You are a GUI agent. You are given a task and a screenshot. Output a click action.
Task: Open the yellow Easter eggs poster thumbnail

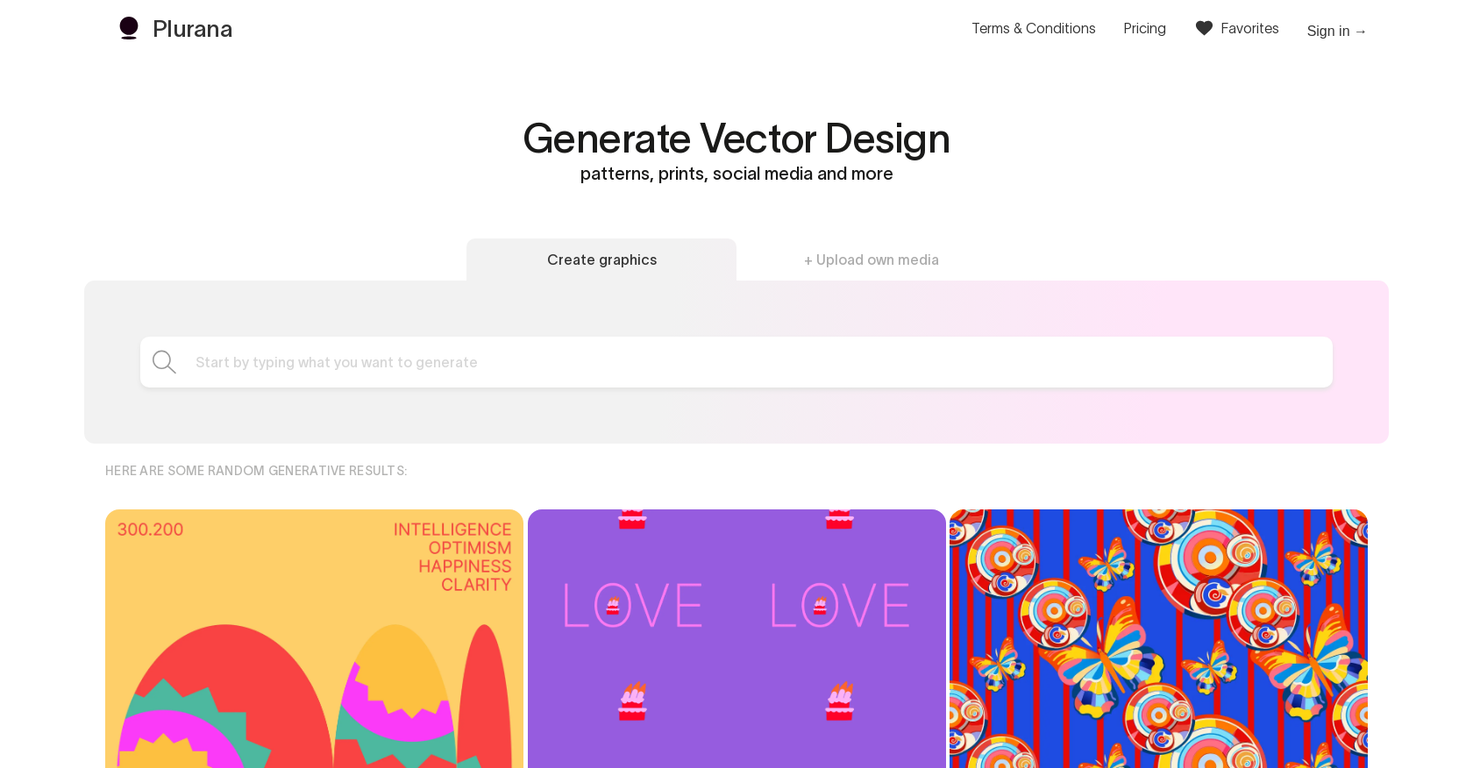(x=314, y=639)
